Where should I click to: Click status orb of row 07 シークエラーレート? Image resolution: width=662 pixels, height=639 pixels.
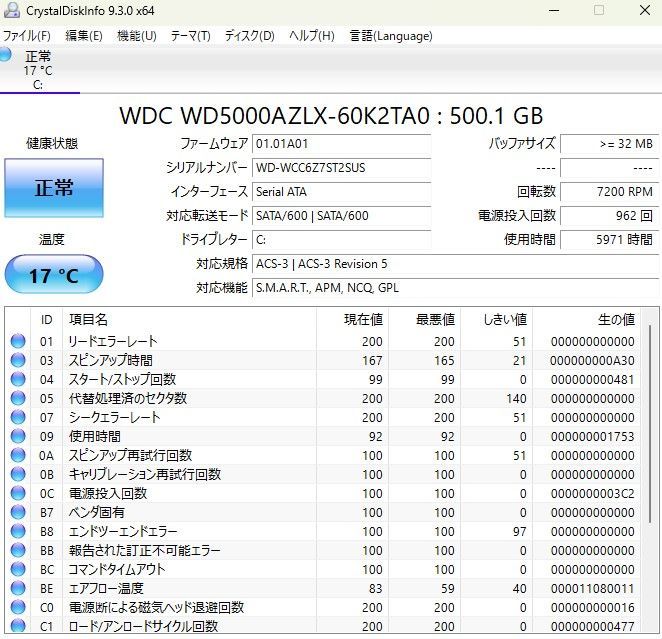[x=18, y=417]
